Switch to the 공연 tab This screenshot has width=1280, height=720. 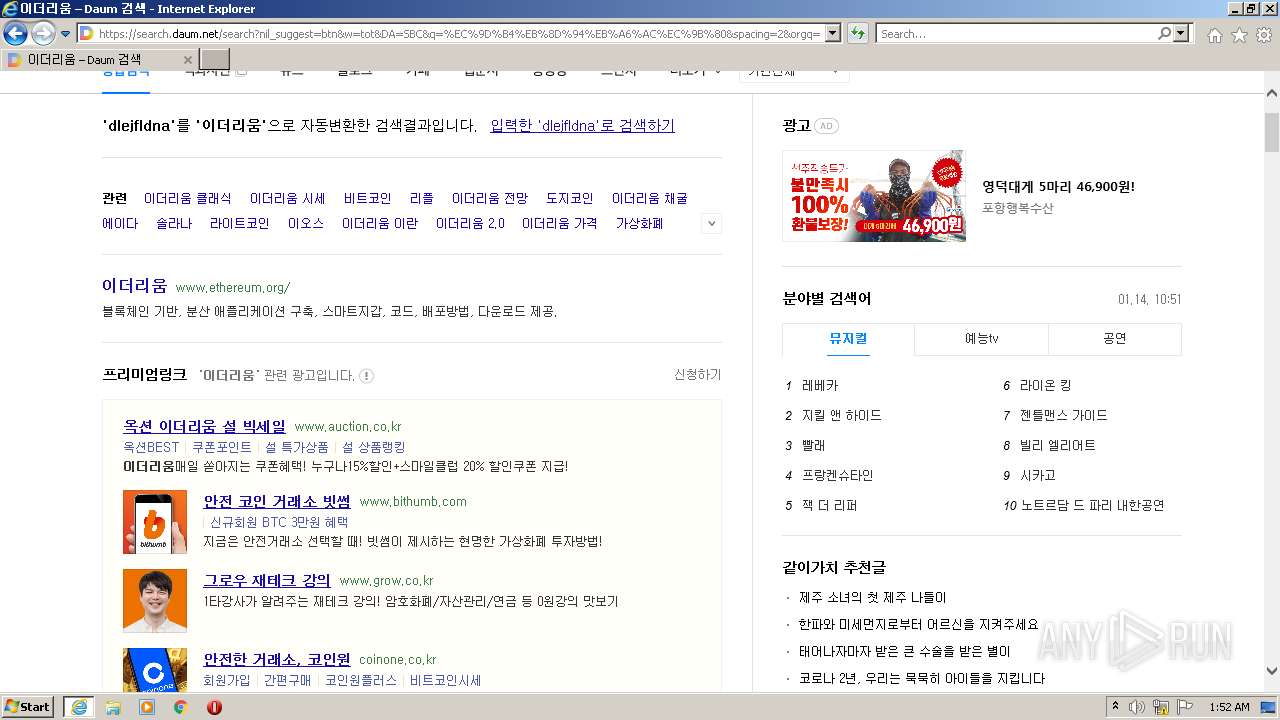[x=1115, y=338]
